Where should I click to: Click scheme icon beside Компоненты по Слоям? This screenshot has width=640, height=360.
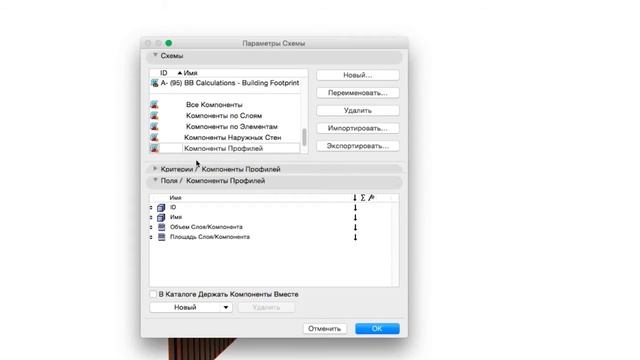pyautogui.click(x=154, y=116)
